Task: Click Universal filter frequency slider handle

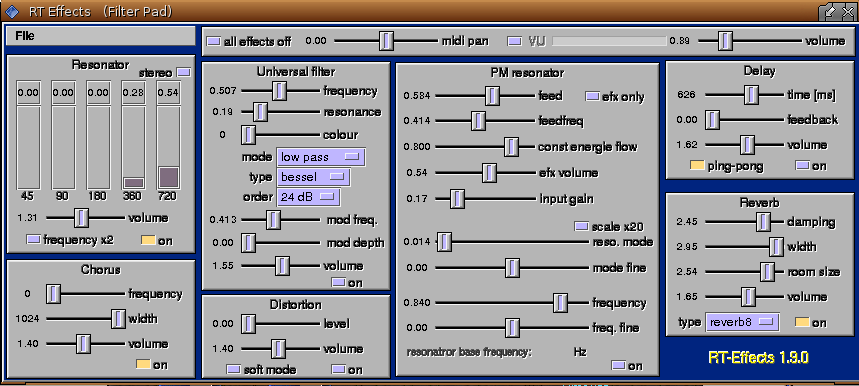Action: coord(279,90)
